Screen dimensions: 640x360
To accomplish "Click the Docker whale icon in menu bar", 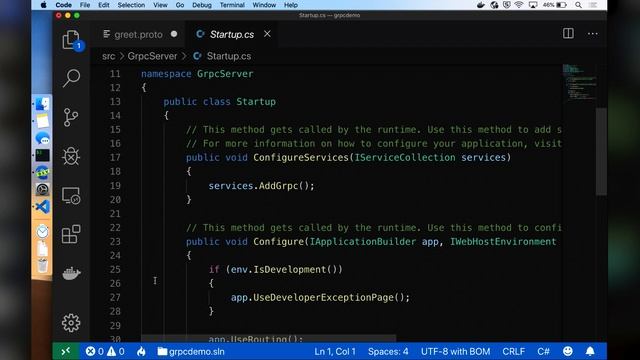I will point(481,5).
